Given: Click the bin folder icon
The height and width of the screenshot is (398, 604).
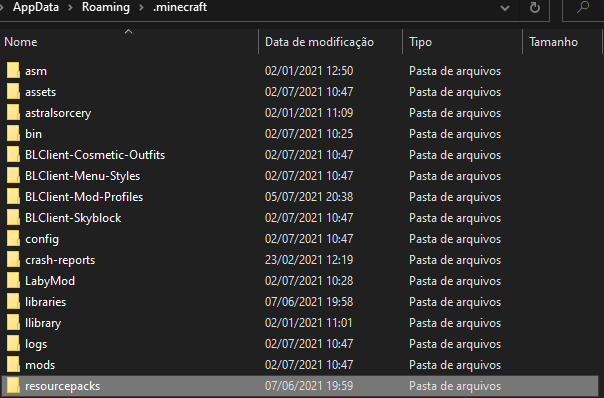Looking at the screenshot, I should (13, 134).
